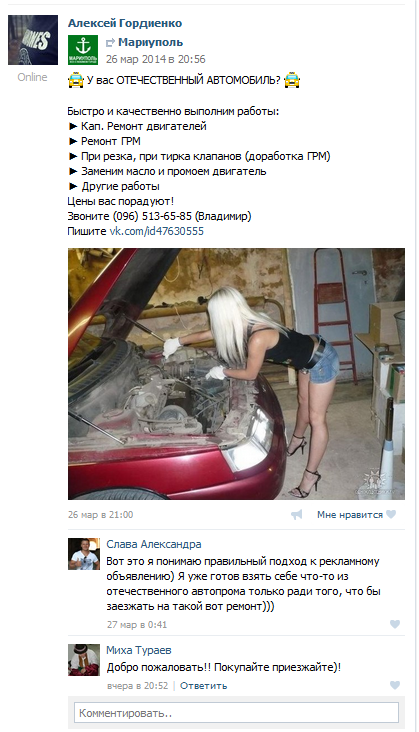Screen dimensions: 419x732
Task: Click the megaphone share icon under the post
Action: pos(297,514)
